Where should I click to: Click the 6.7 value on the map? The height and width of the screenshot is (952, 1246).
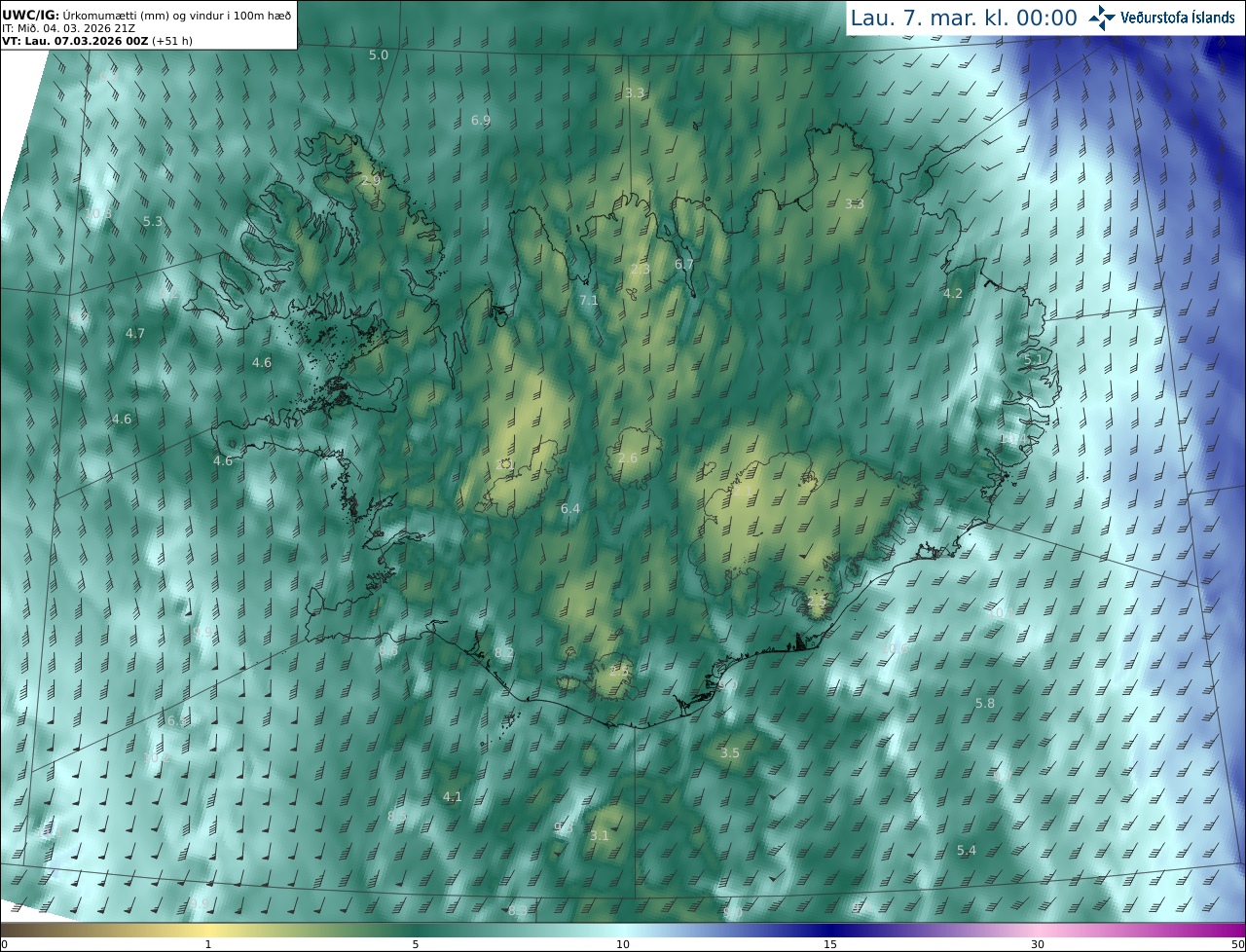[x=684, y=265]
